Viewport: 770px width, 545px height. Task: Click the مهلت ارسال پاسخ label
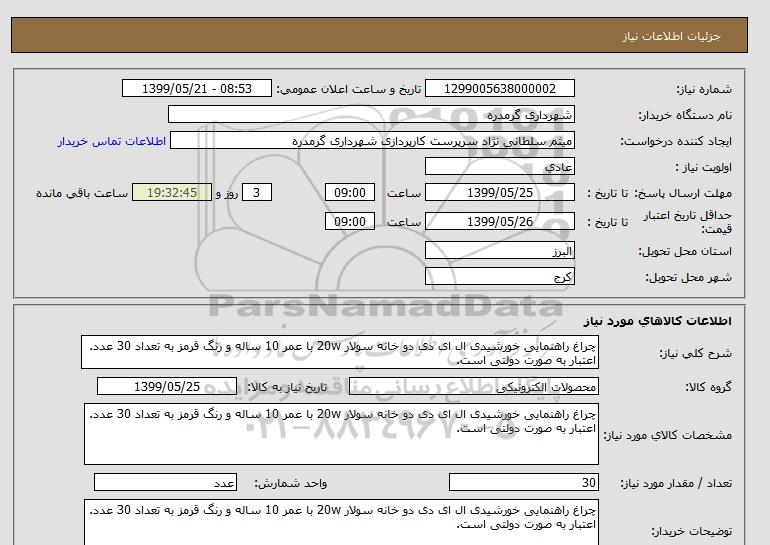(683, 193)
